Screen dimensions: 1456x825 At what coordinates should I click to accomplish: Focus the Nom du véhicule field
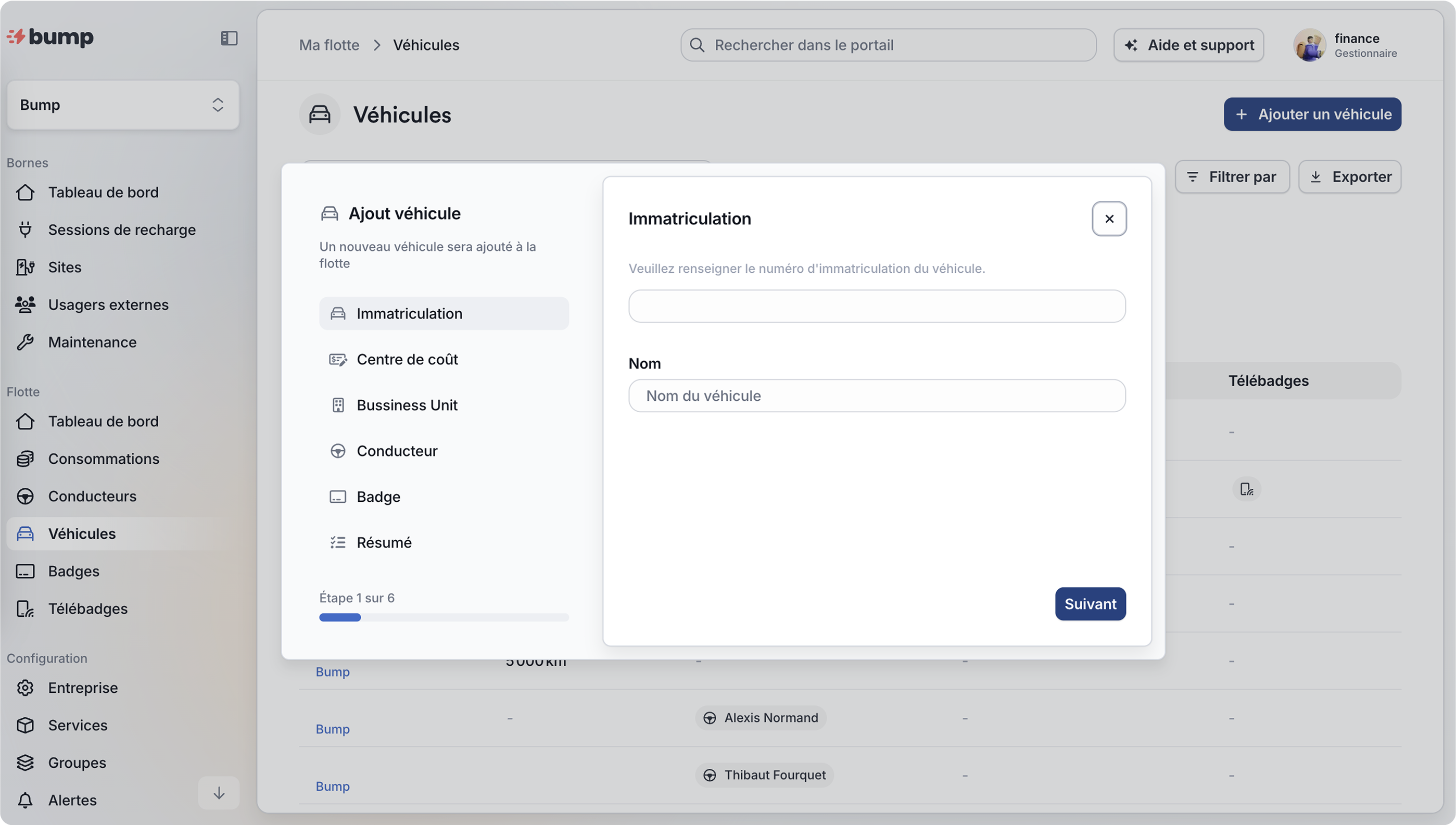[x=877, y=396]
